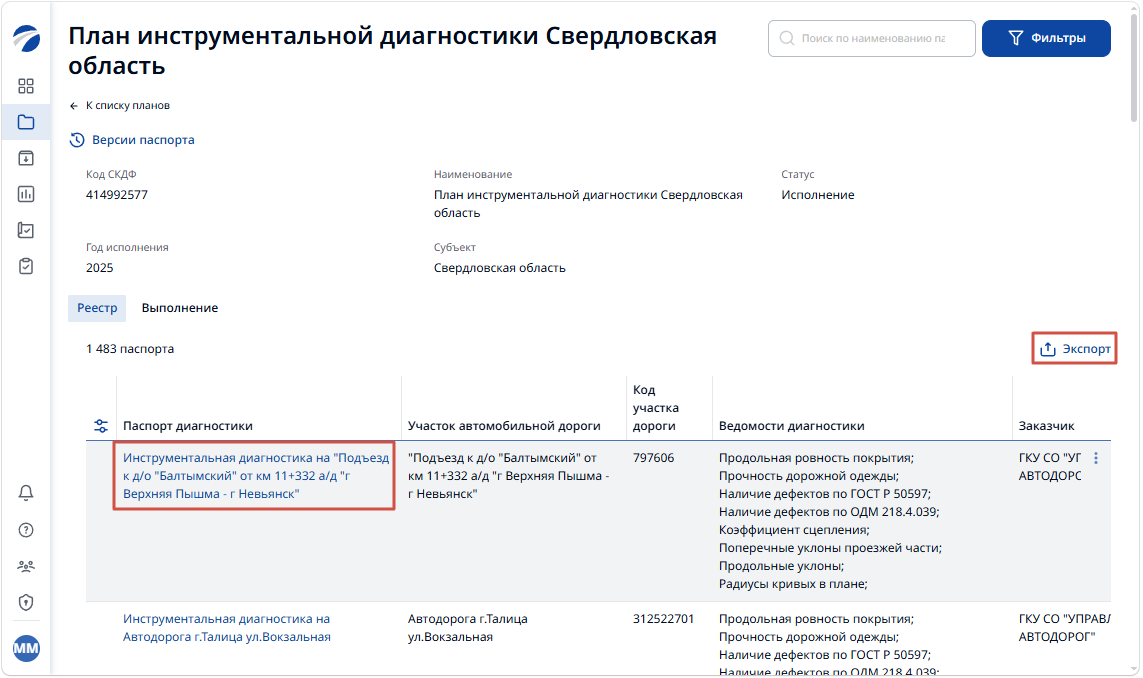Screen dimensions: 1143x678
Task: Click the 1 483 паспорта count text
Action: (x=130, y=348)
